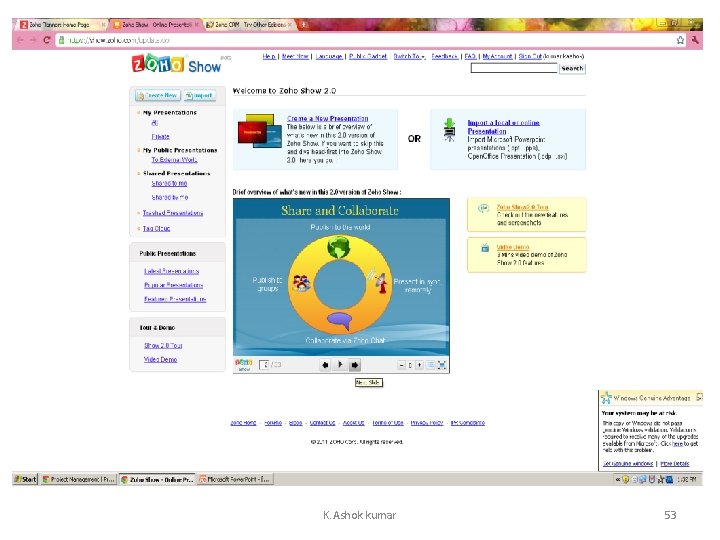Open Privacy Policy footer link

427,423
